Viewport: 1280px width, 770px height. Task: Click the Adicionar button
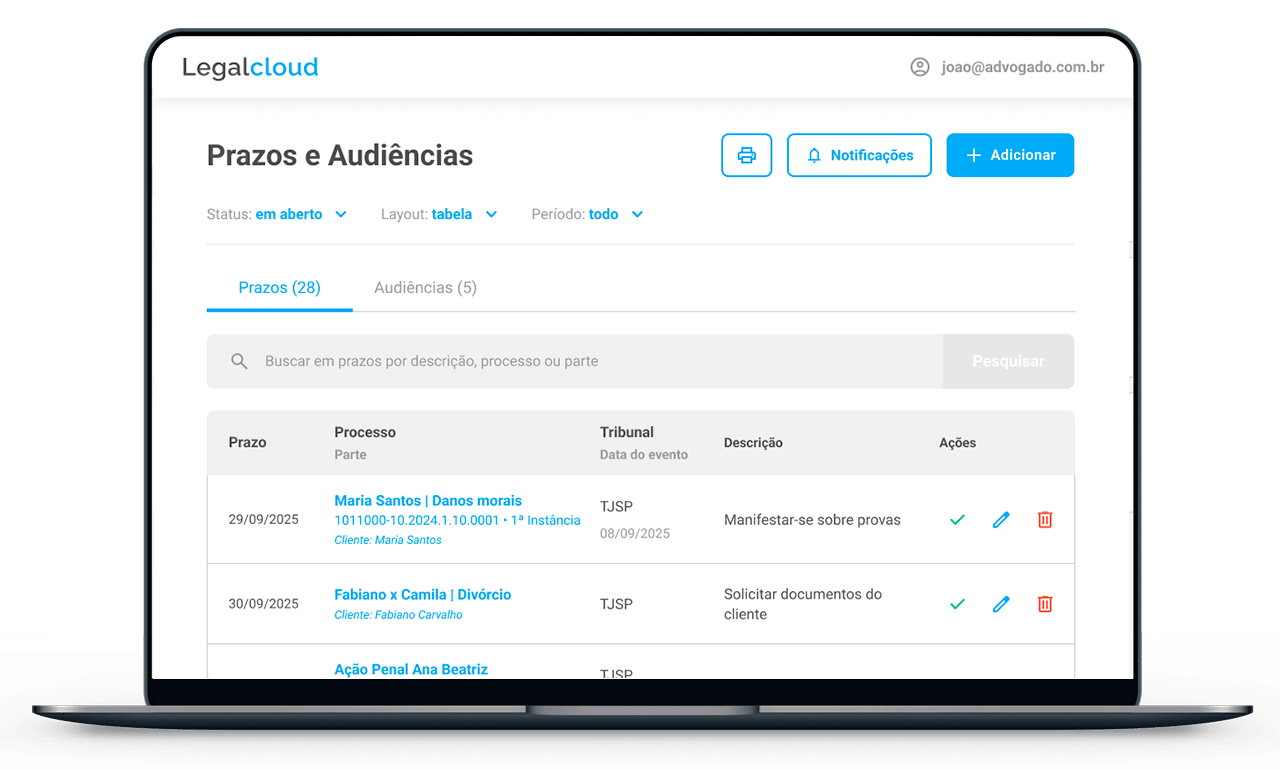click(1010, 155)
